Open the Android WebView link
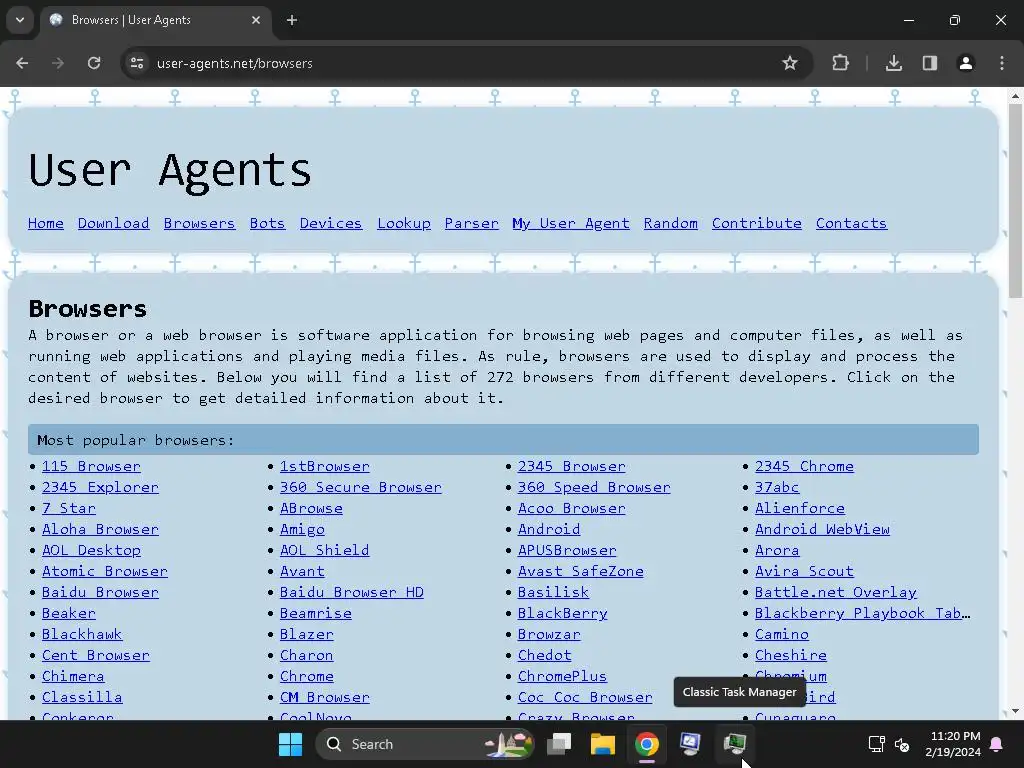 (x=822, y=529)
